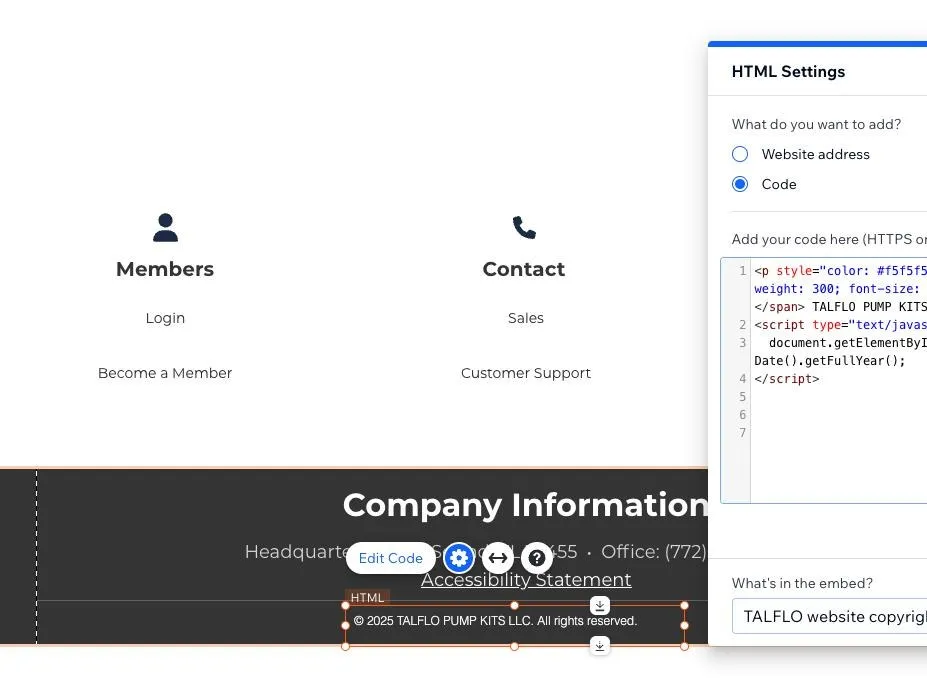Click the Members heading
This screenshot has height=685, width=927.
pos(165,269)
